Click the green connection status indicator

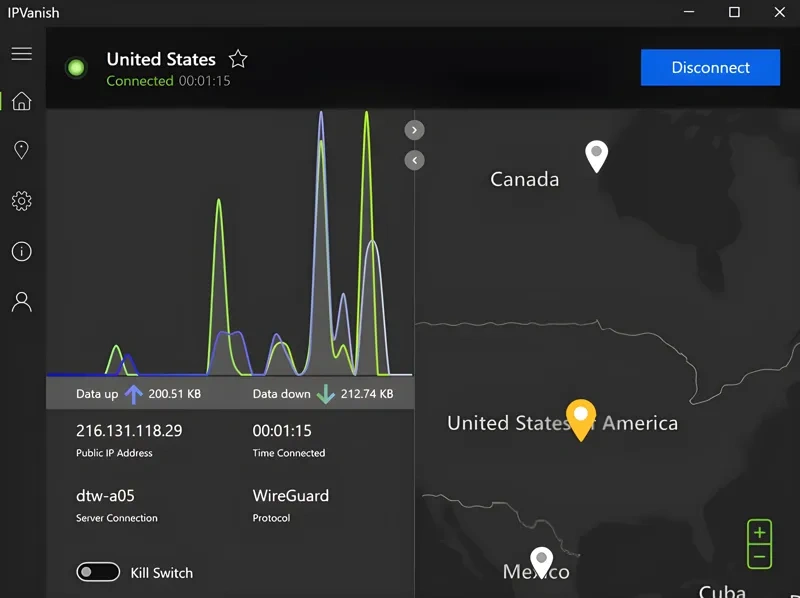click(75, 68)
